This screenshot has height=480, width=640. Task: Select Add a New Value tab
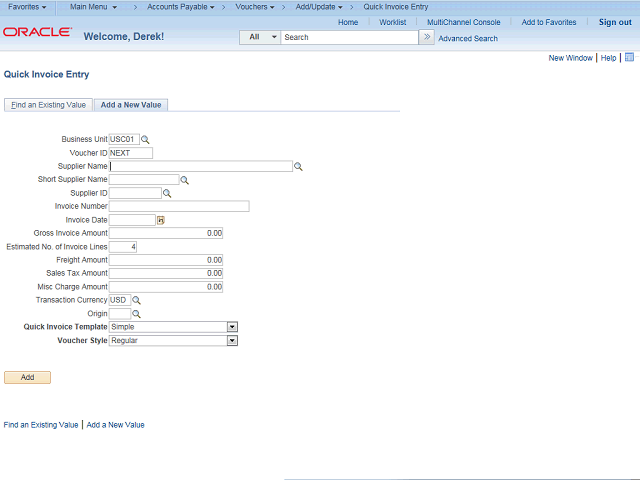pos(131,105)
